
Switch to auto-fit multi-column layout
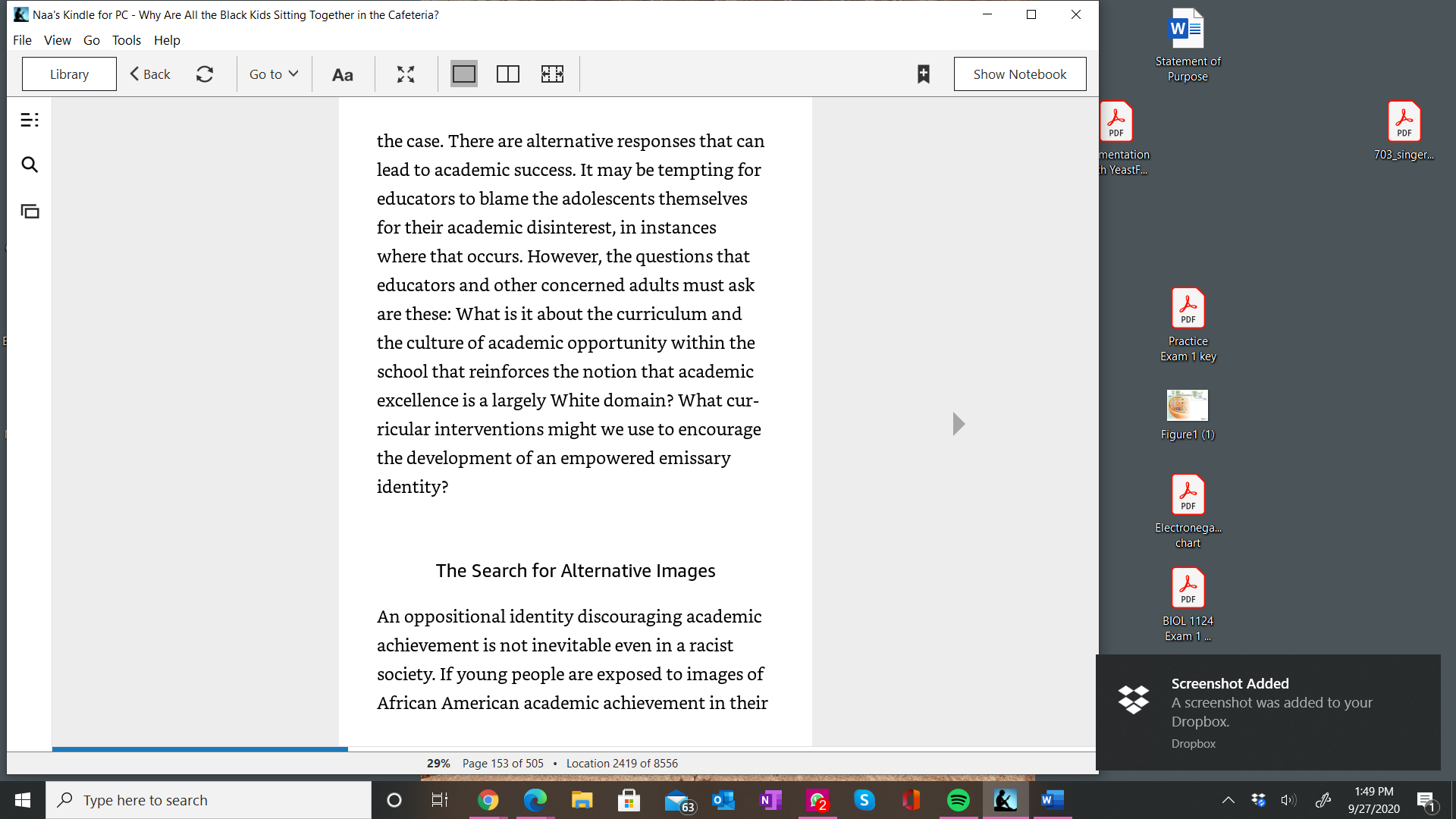[552, 74]
